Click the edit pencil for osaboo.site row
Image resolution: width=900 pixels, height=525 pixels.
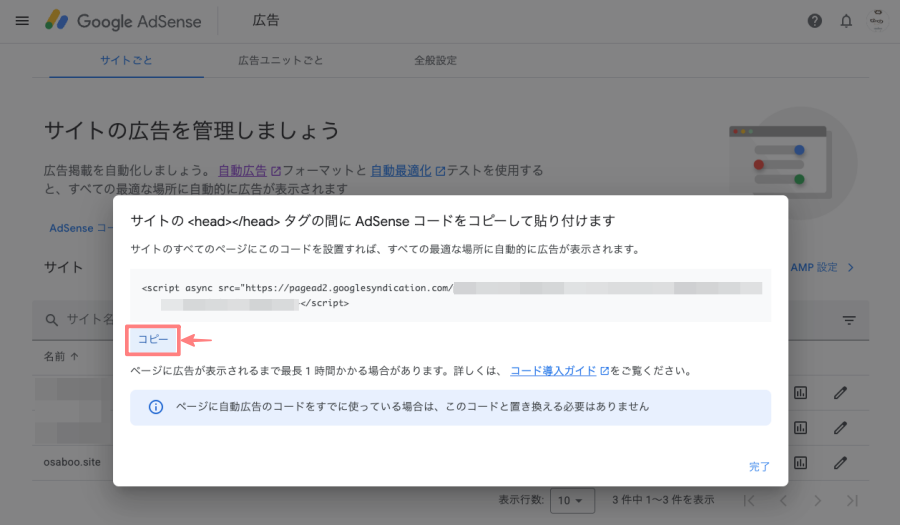pos(840,462)
